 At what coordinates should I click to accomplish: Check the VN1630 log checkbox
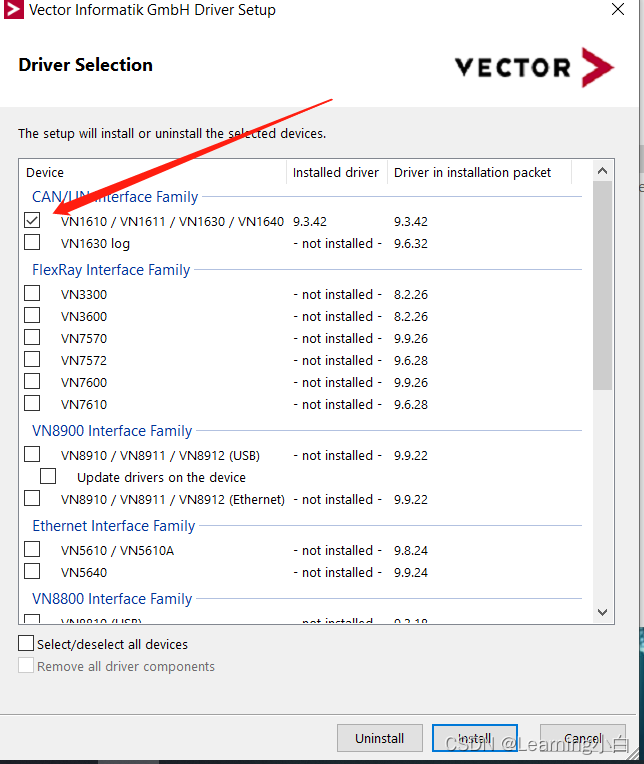coord(32,242)
